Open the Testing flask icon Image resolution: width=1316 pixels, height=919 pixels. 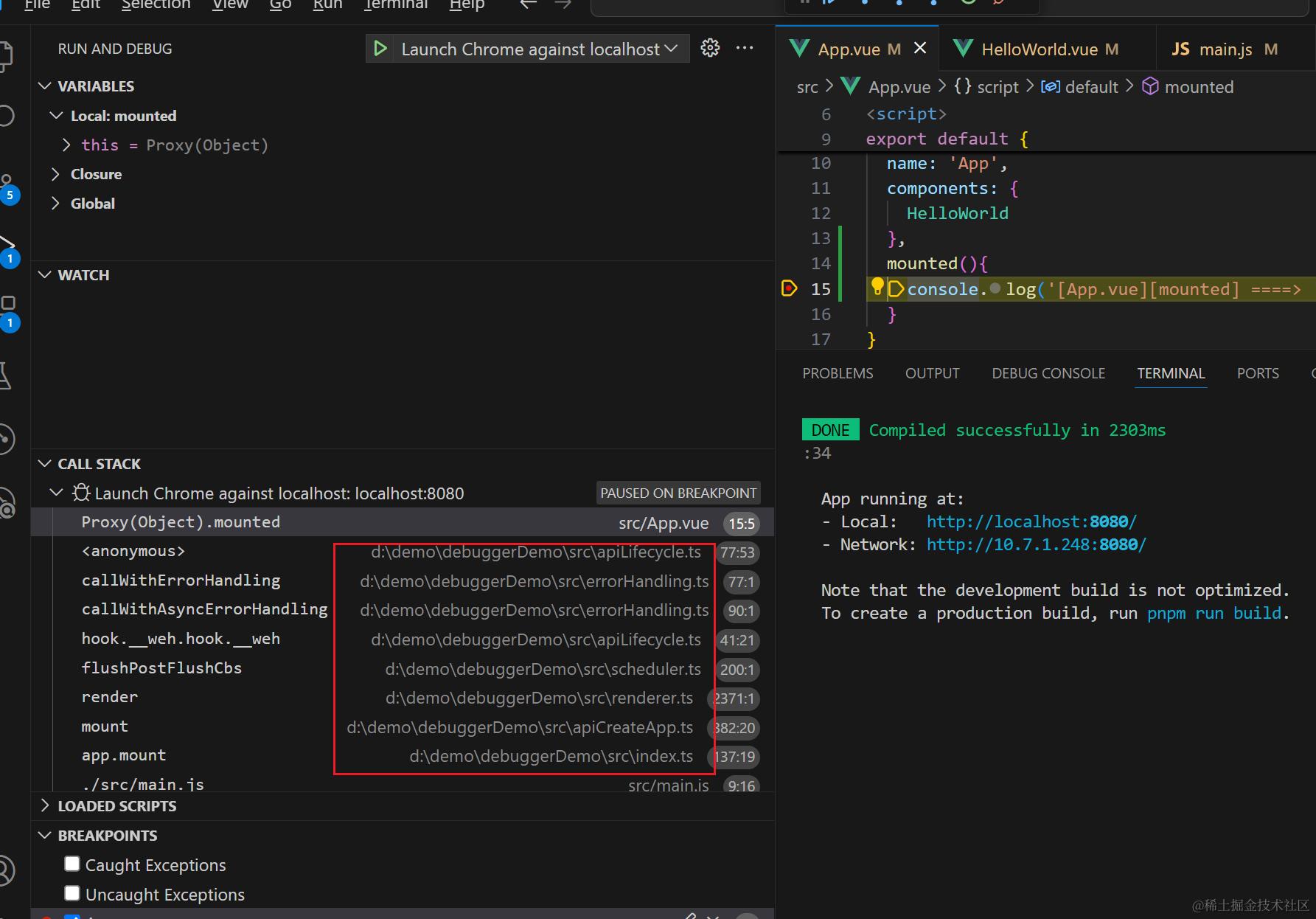point(6,375)
